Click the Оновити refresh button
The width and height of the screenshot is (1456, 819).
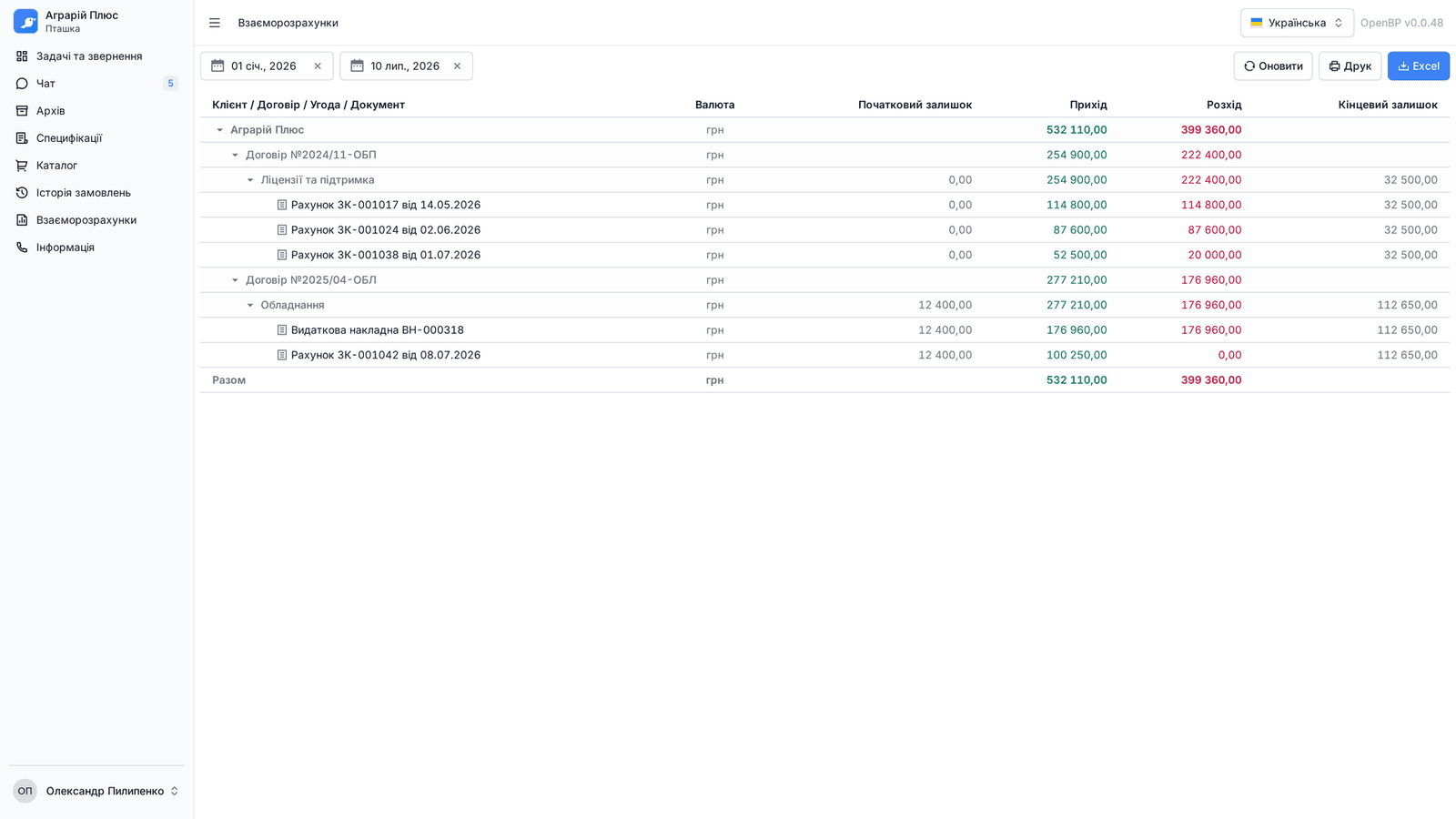1273,66
